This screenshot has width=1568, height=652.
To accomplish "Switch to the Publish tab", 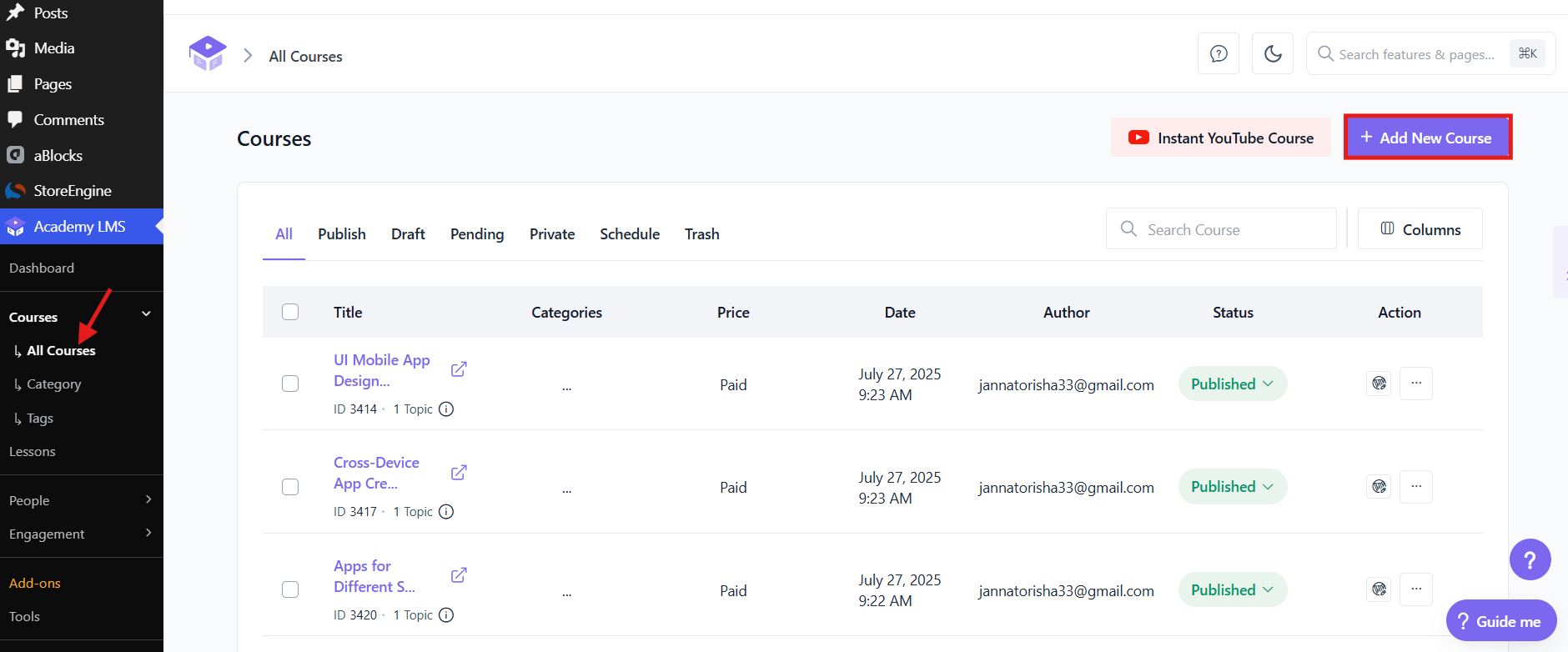I will tap(342, 234).
